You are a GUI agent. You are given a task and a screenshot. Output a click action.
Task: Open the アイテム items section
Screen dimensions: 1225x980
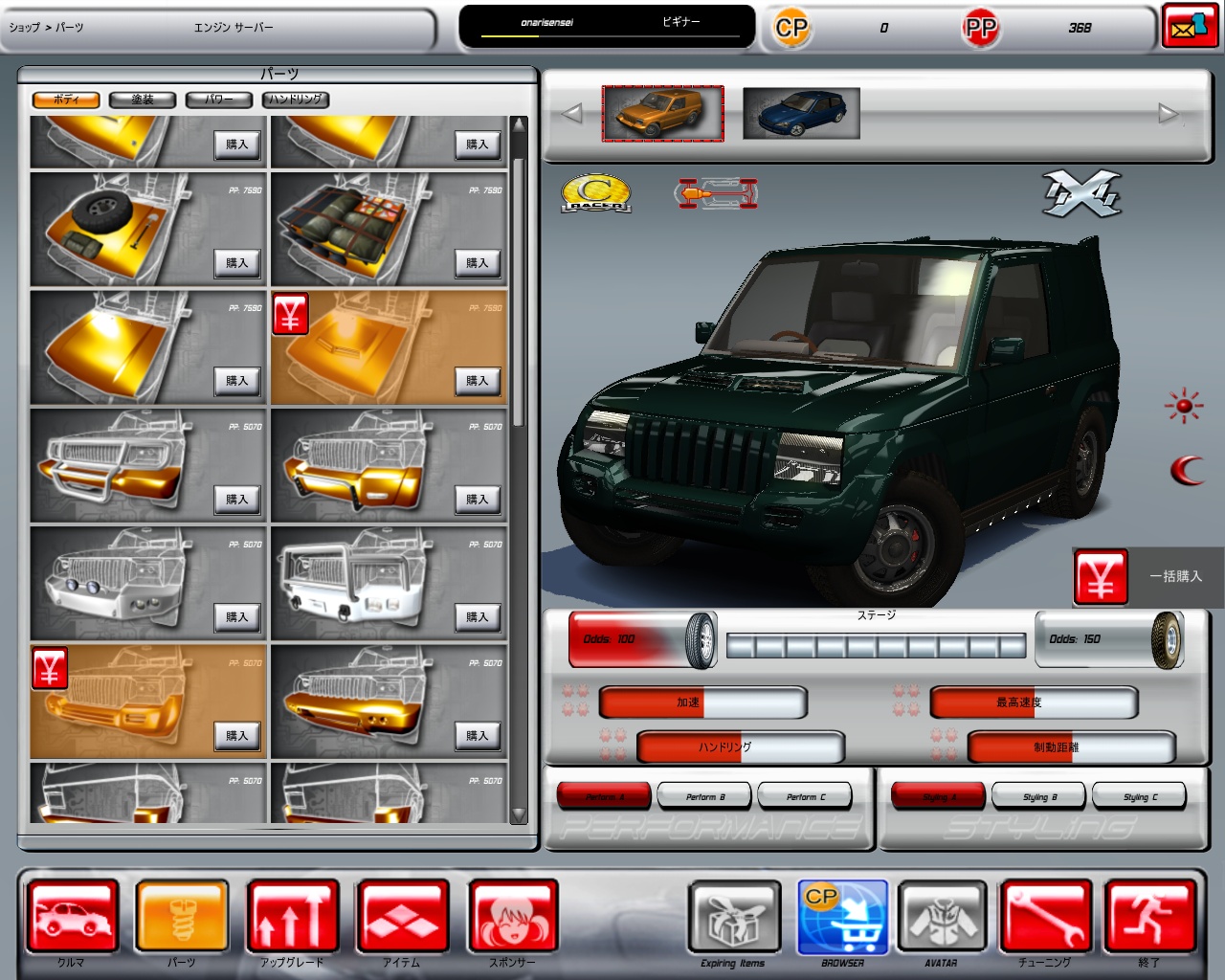(402, 917)
